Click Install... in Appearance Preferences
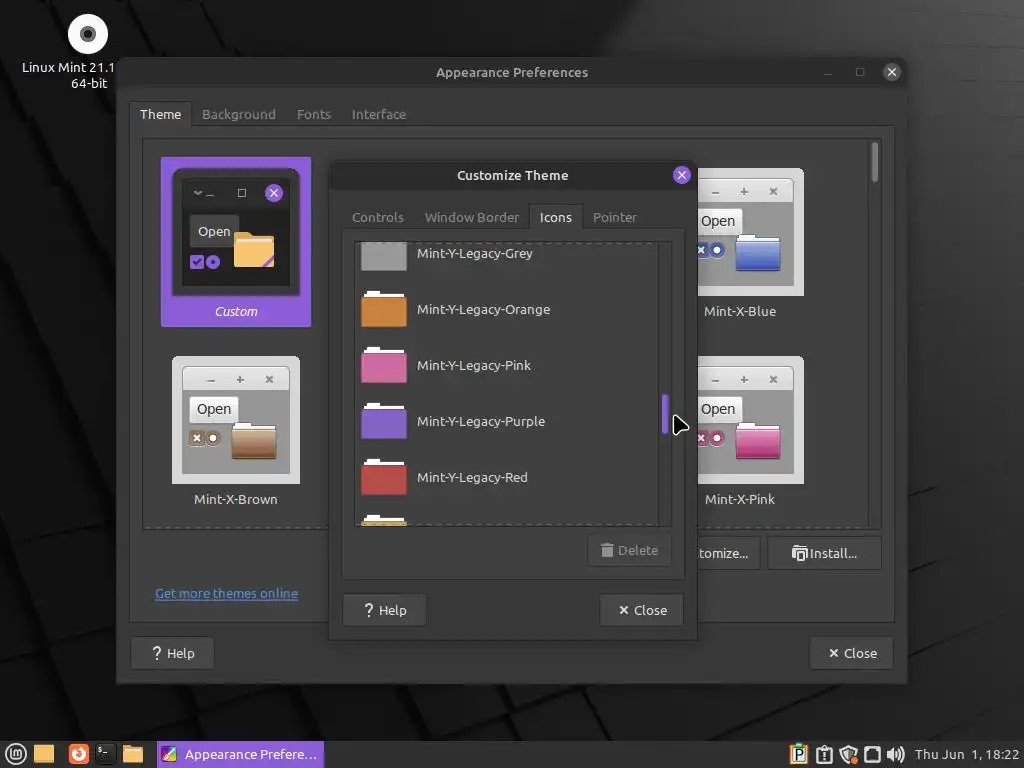Screen dimensions: 1024x768 pyautogui.click(x=824, y=553)
